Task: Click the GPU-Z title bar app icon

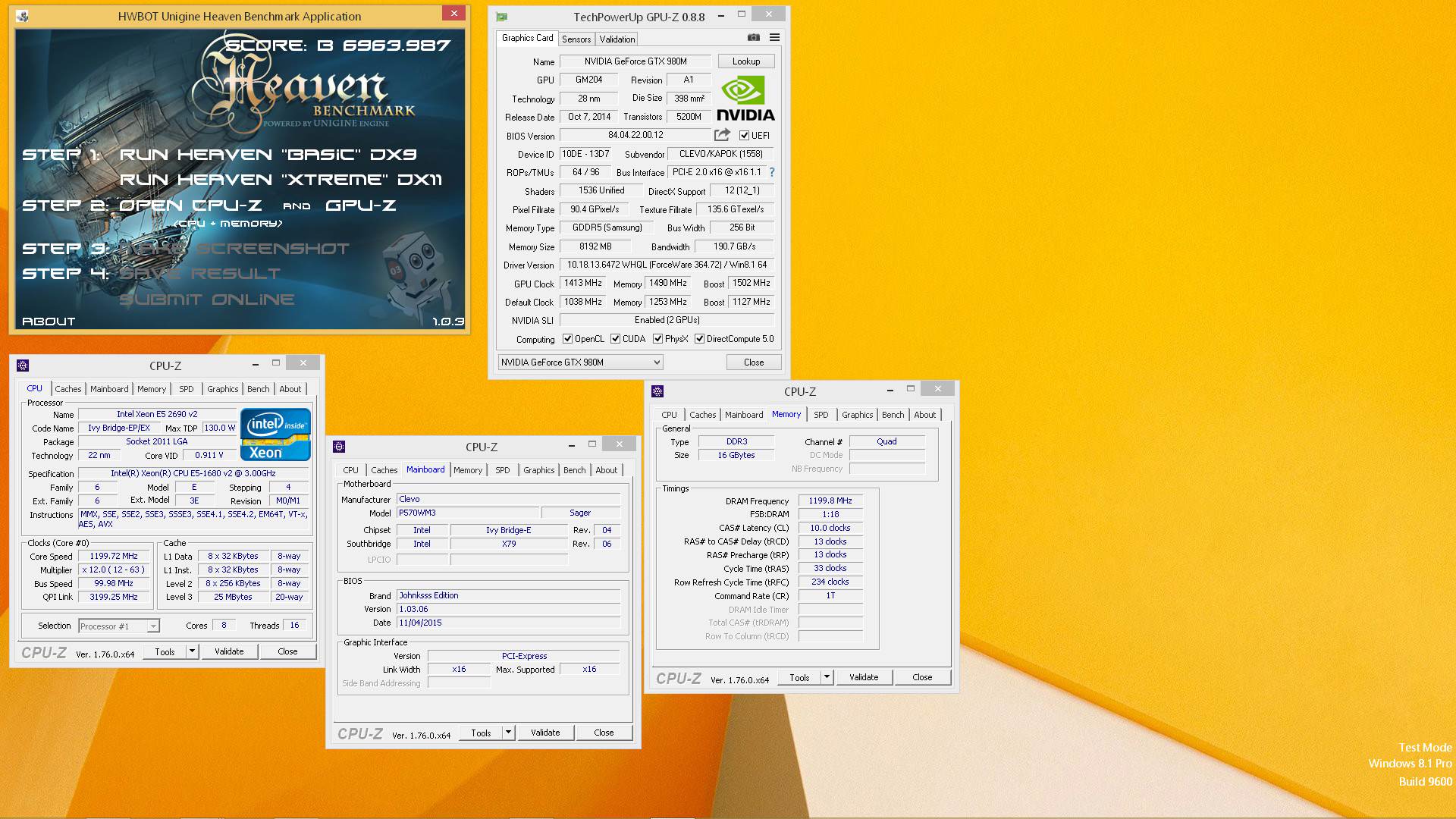Action: coord(502,16)
